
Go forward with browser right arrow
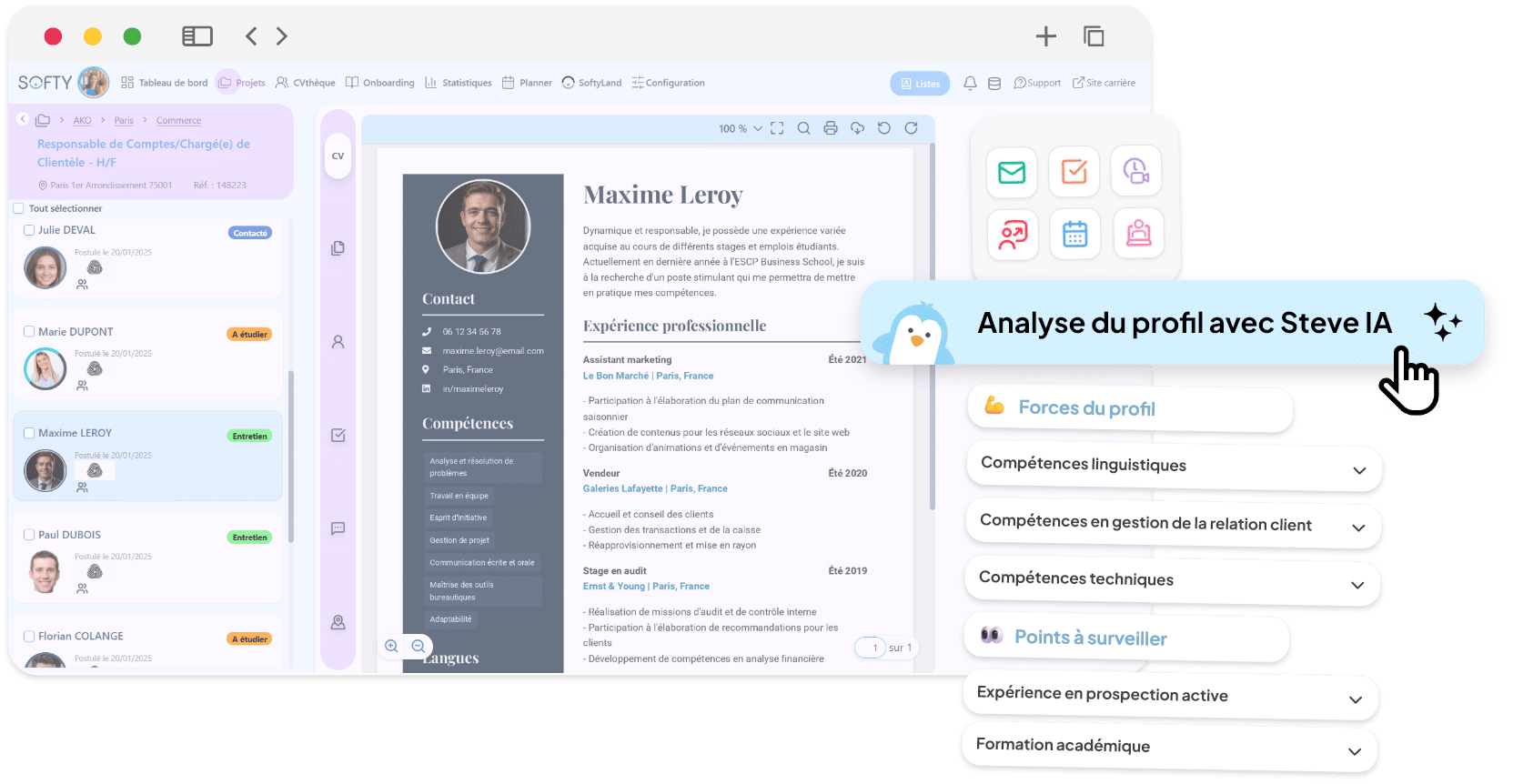[x=282, y=36]
